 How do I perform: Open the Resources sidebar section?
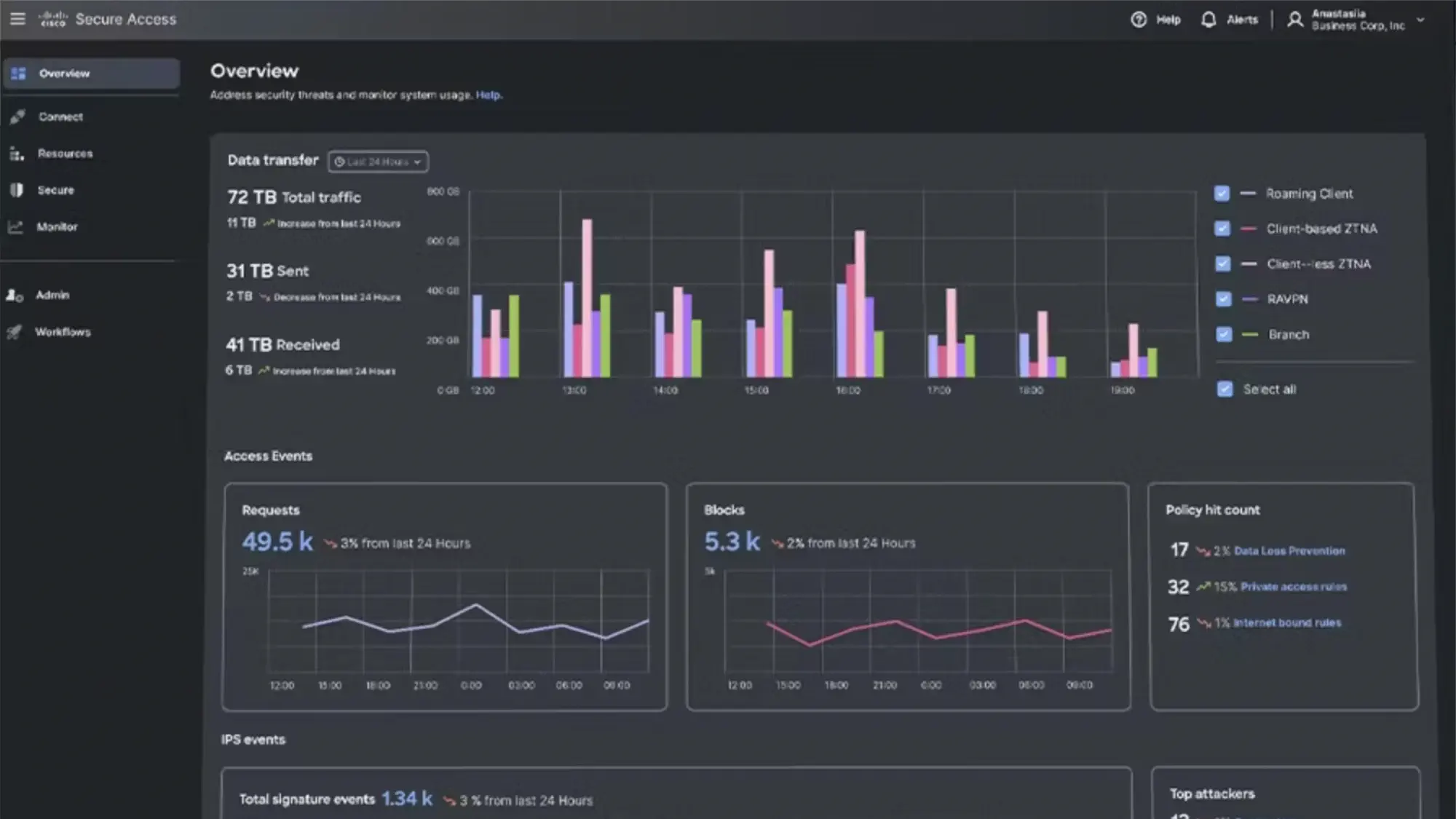point(65,154)
